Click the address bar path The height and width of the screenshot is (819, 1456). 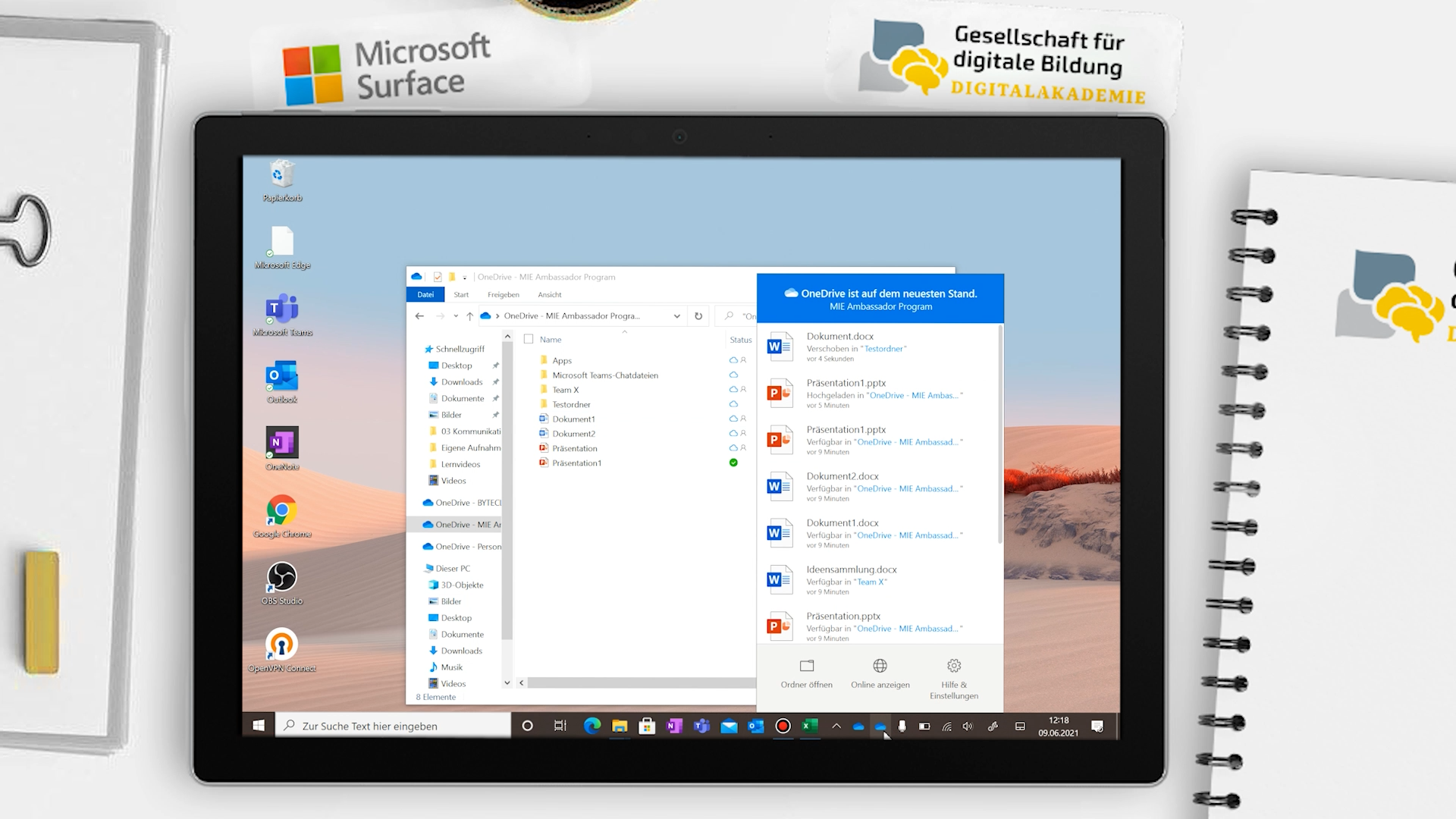(x=572, y=316)
